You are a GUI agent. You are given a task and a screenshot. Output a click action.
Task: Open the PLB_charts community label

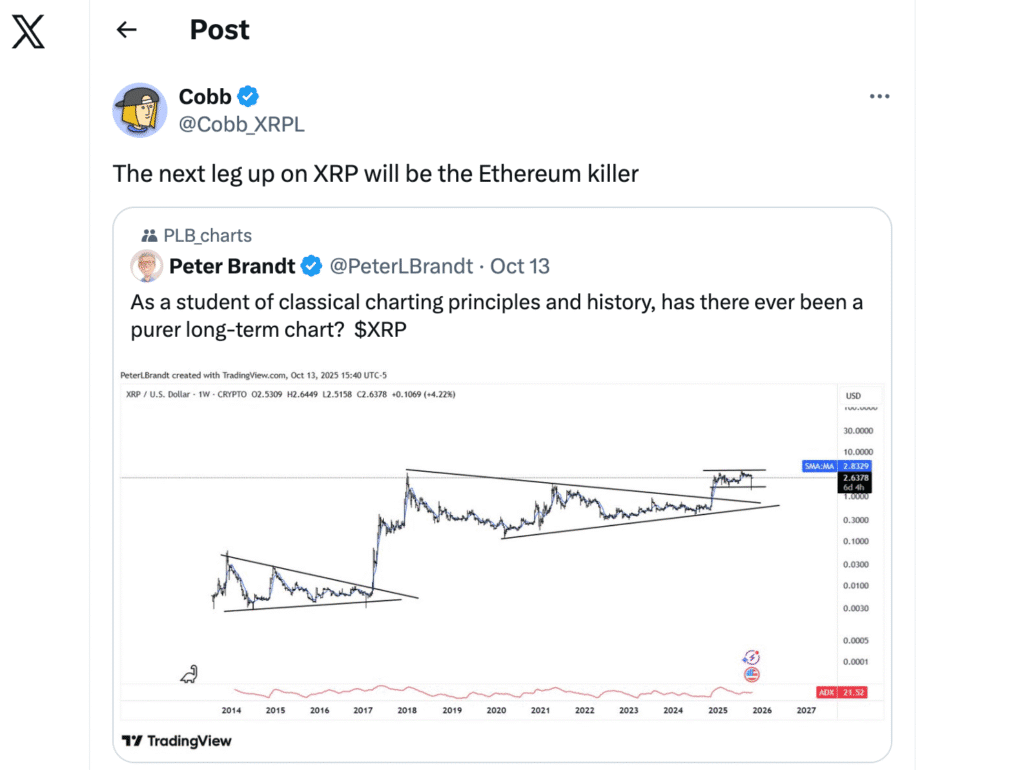210,236
